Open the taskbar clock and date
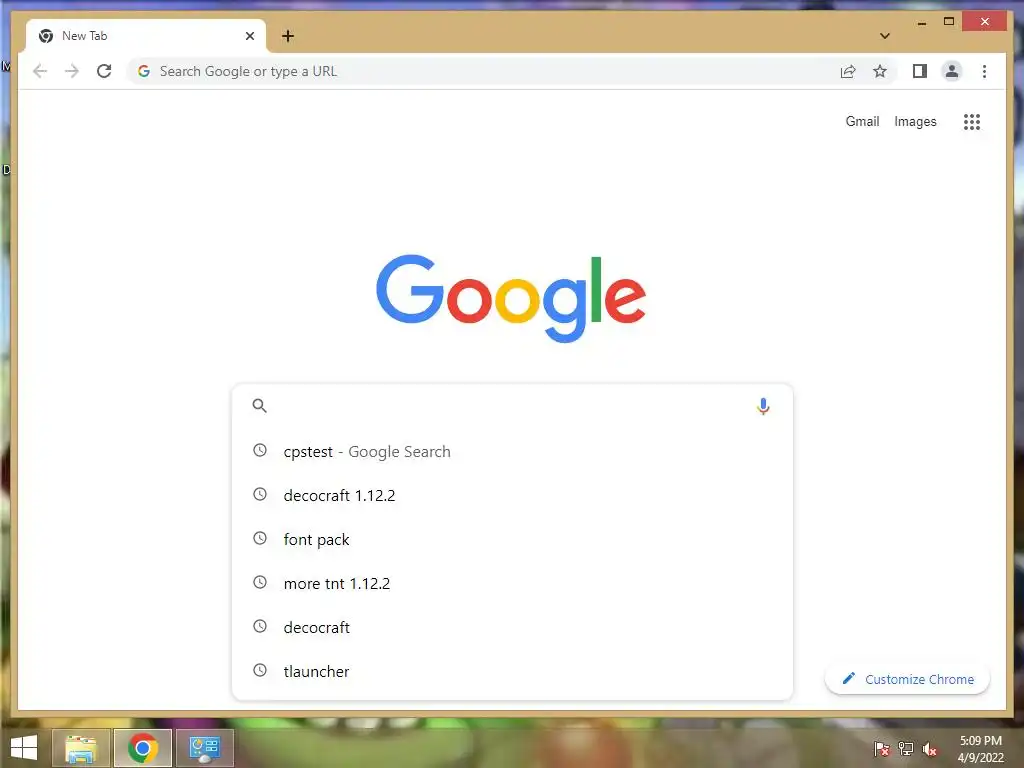This screenshot has width=1024, height=768. 980,748
